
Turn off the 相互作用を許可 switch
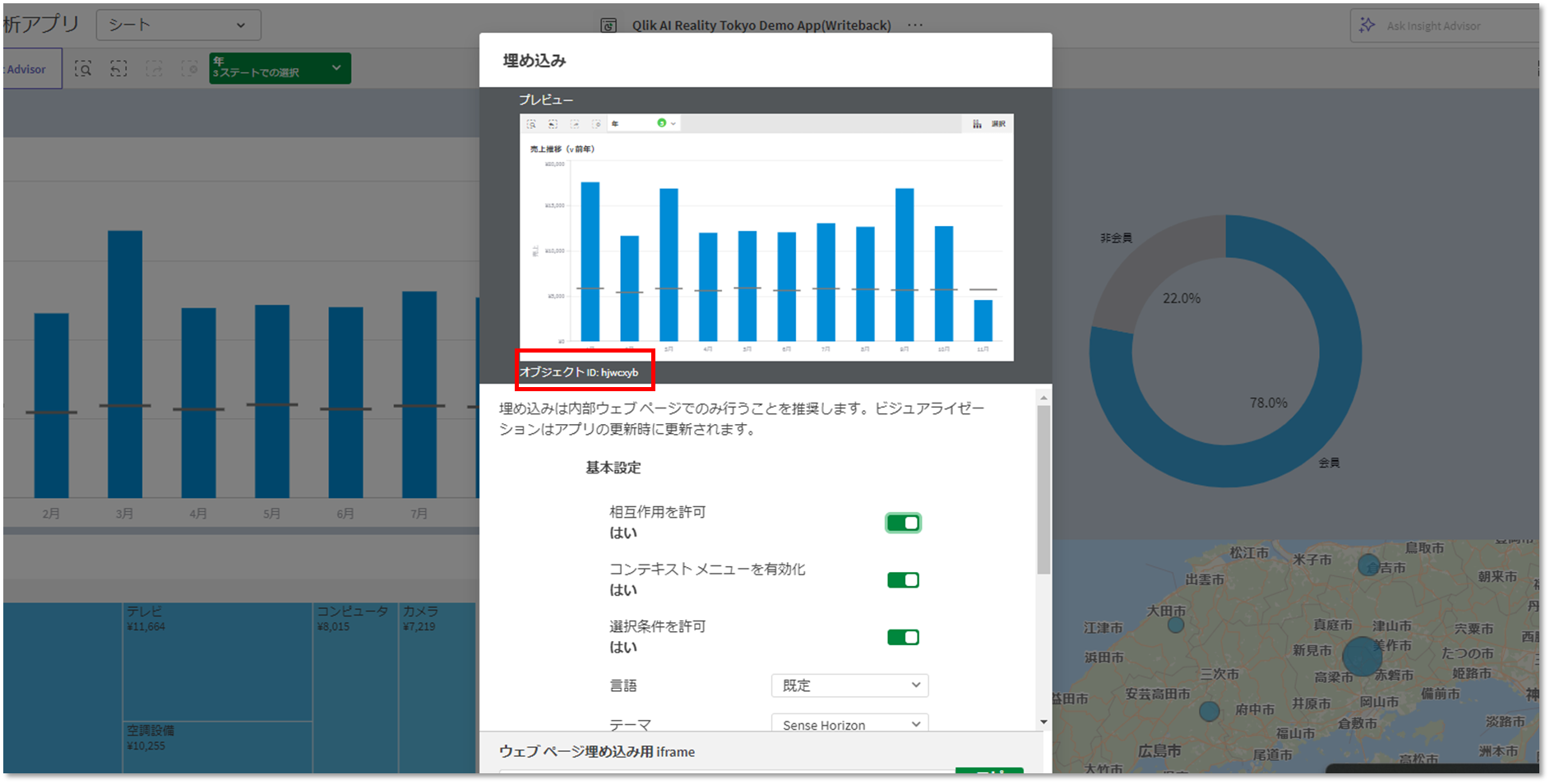[x=903, y=523]
